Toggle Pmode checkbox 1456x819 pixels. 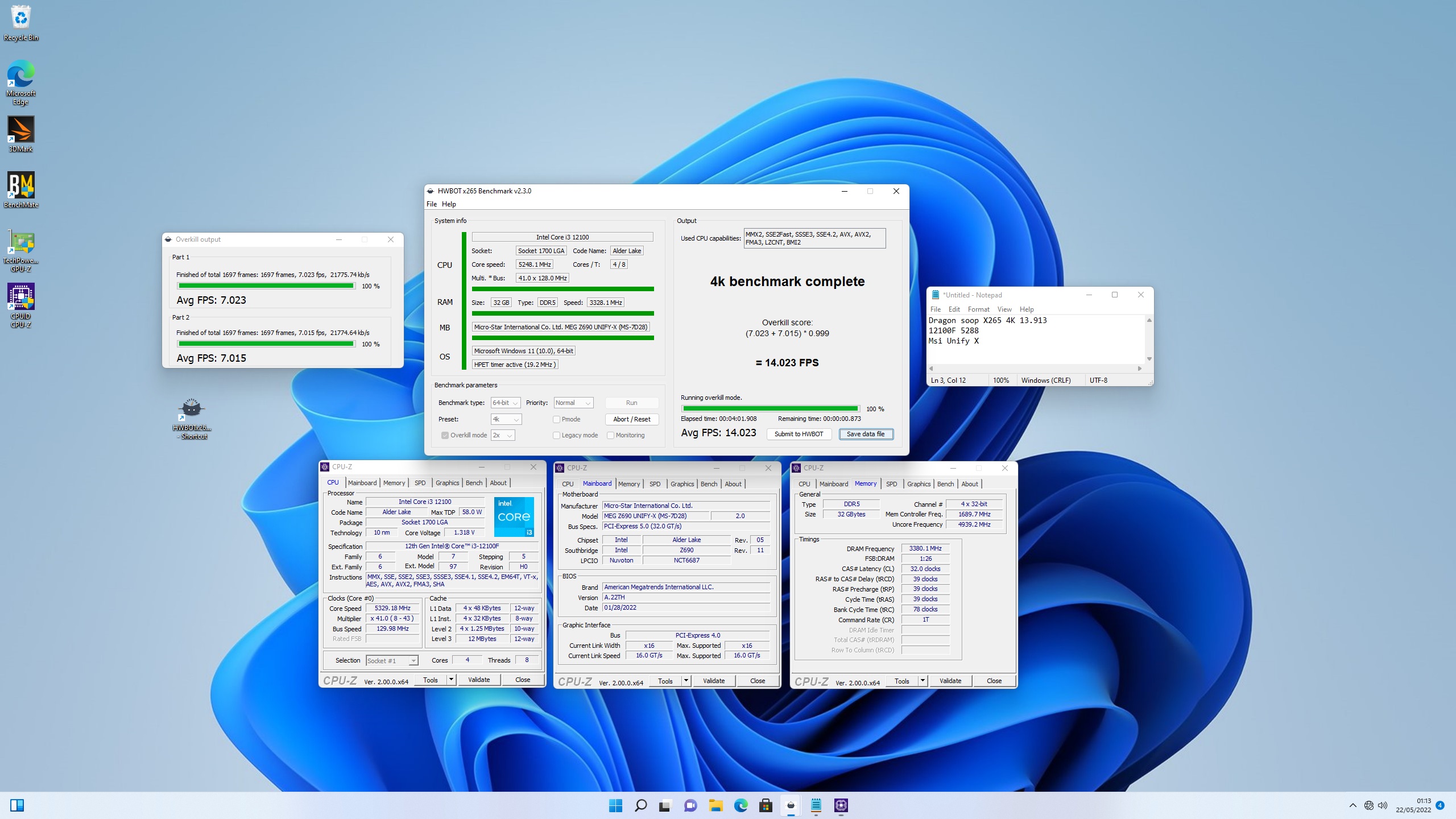[x=556, y=419]
